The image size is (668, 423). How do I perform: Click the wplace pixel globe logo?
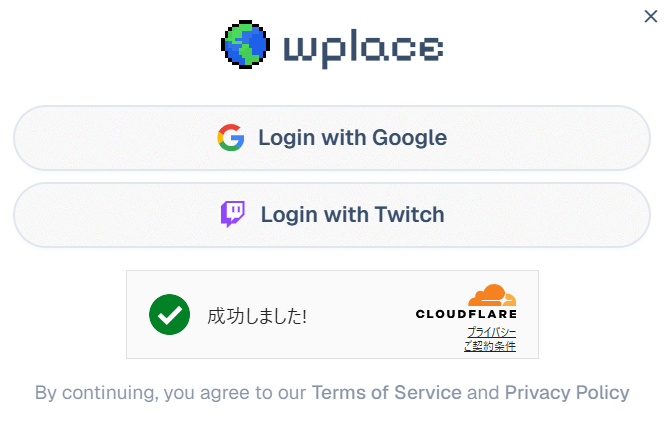[x=246, y=45]
